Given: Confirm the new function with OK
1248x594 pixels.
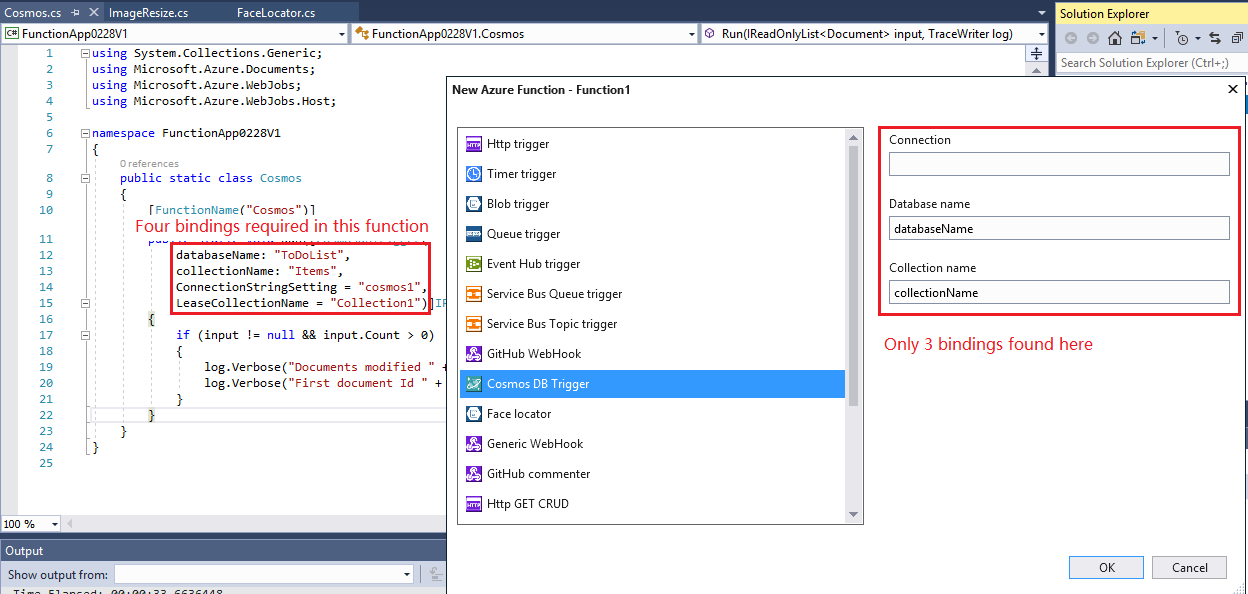Looking at the screenshot, I should pyautogui.click(x=1106, y=567).
